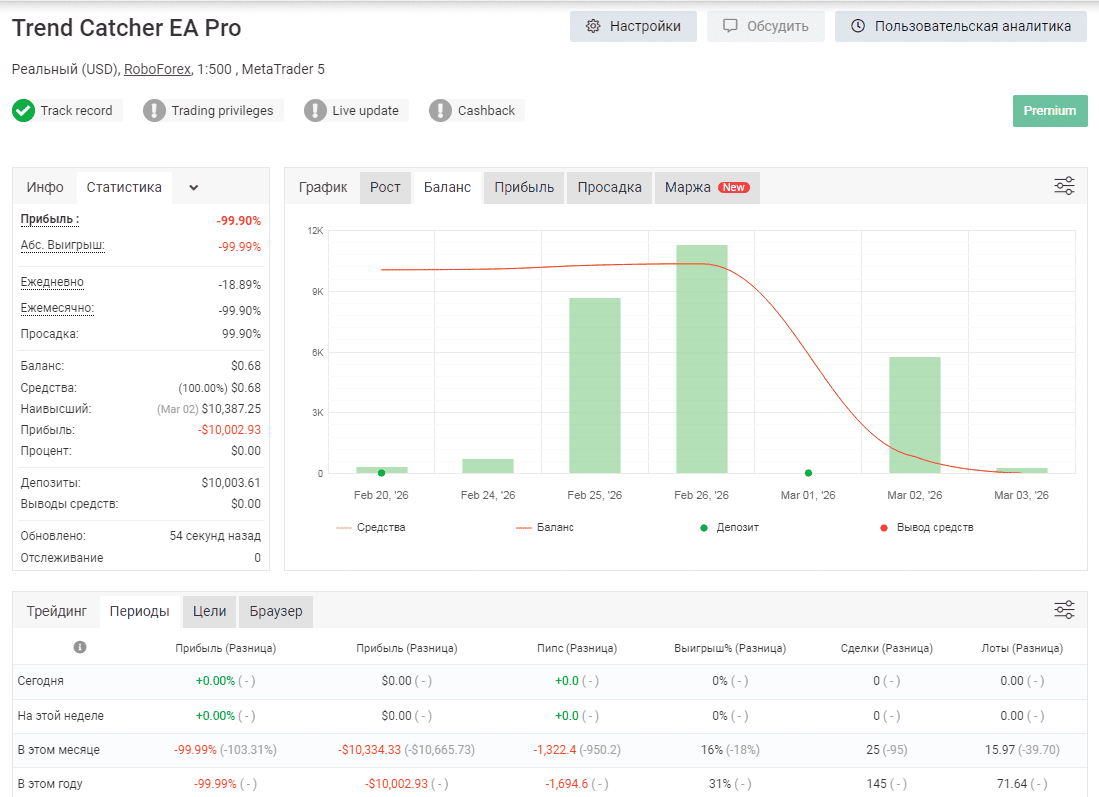
Task: Click the info icon in periods table
Action: (x=80, y=647)
